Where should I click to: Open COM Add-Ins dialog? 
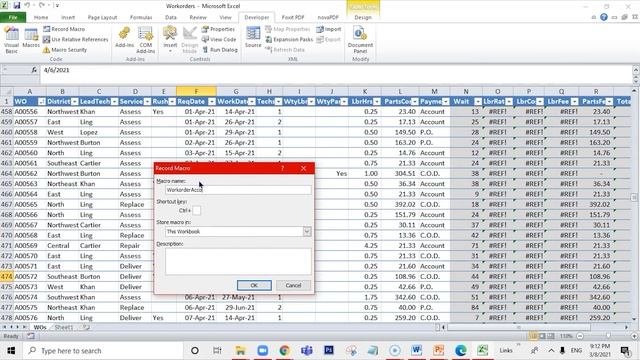pos(145,40)
